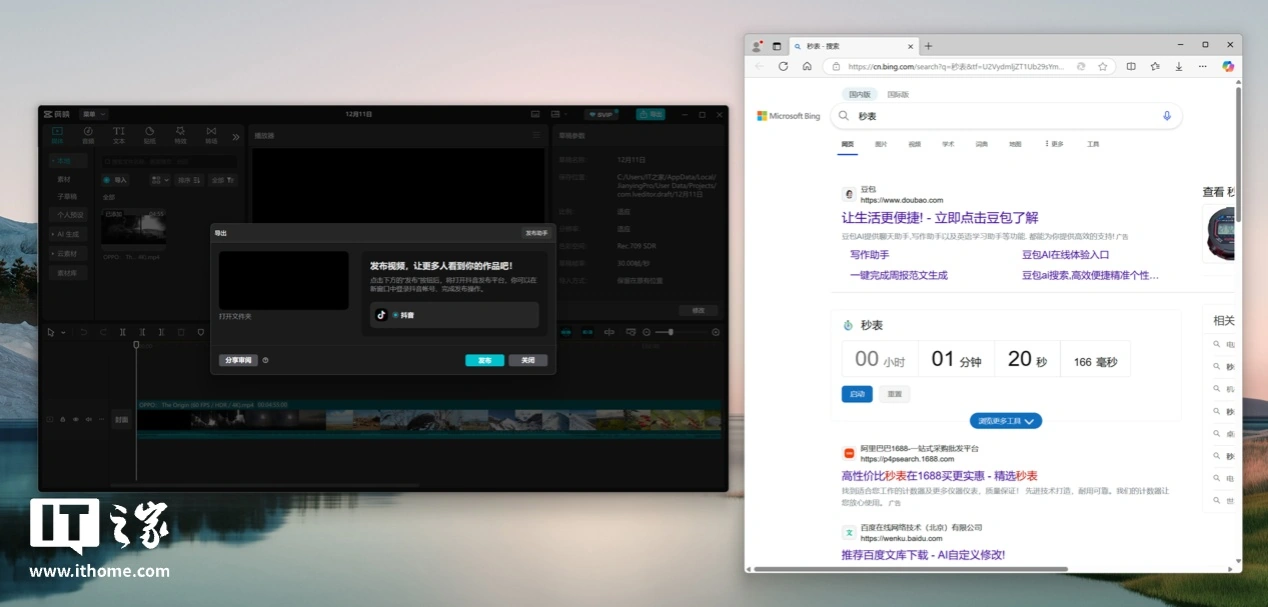Image resolution: width=1268 pixels, height=607 pixels.
Task: Toggle the track lock icon on timeline
Action: (x=62, y=419)
